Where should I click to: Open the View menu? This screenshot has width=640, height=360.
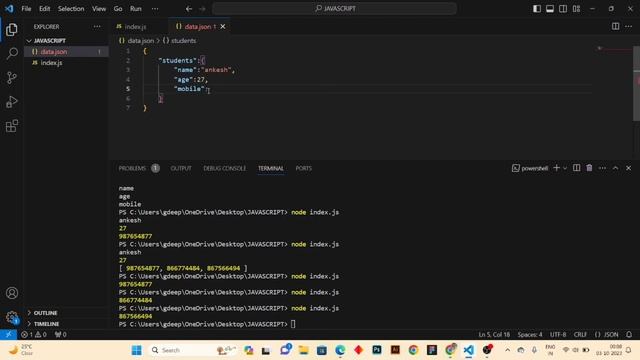click(99, 9)
